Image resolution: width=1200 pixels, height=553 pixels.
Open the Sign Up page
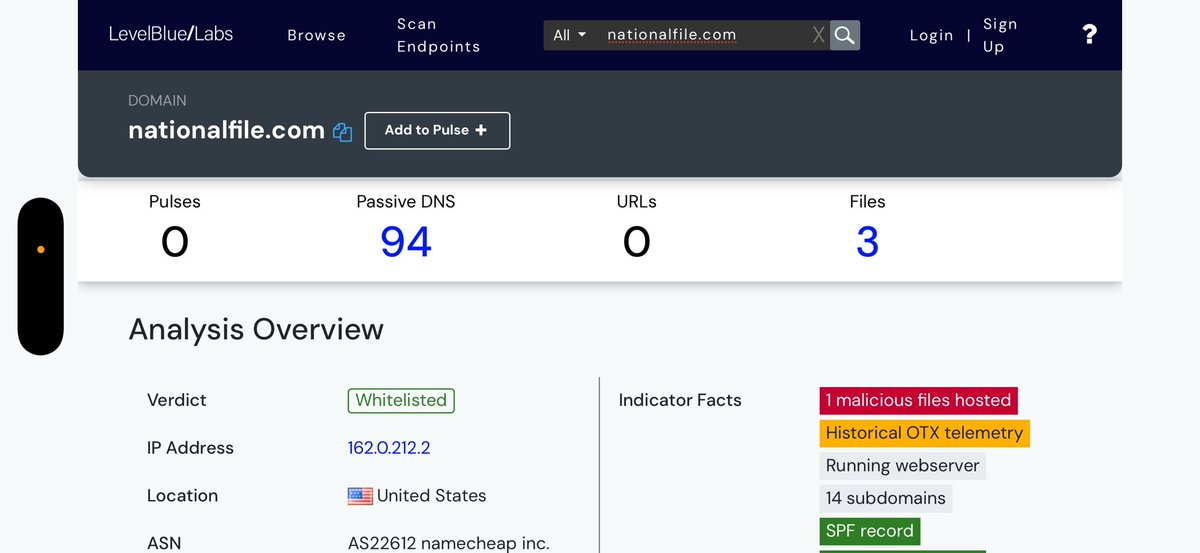tap(999, 35)
